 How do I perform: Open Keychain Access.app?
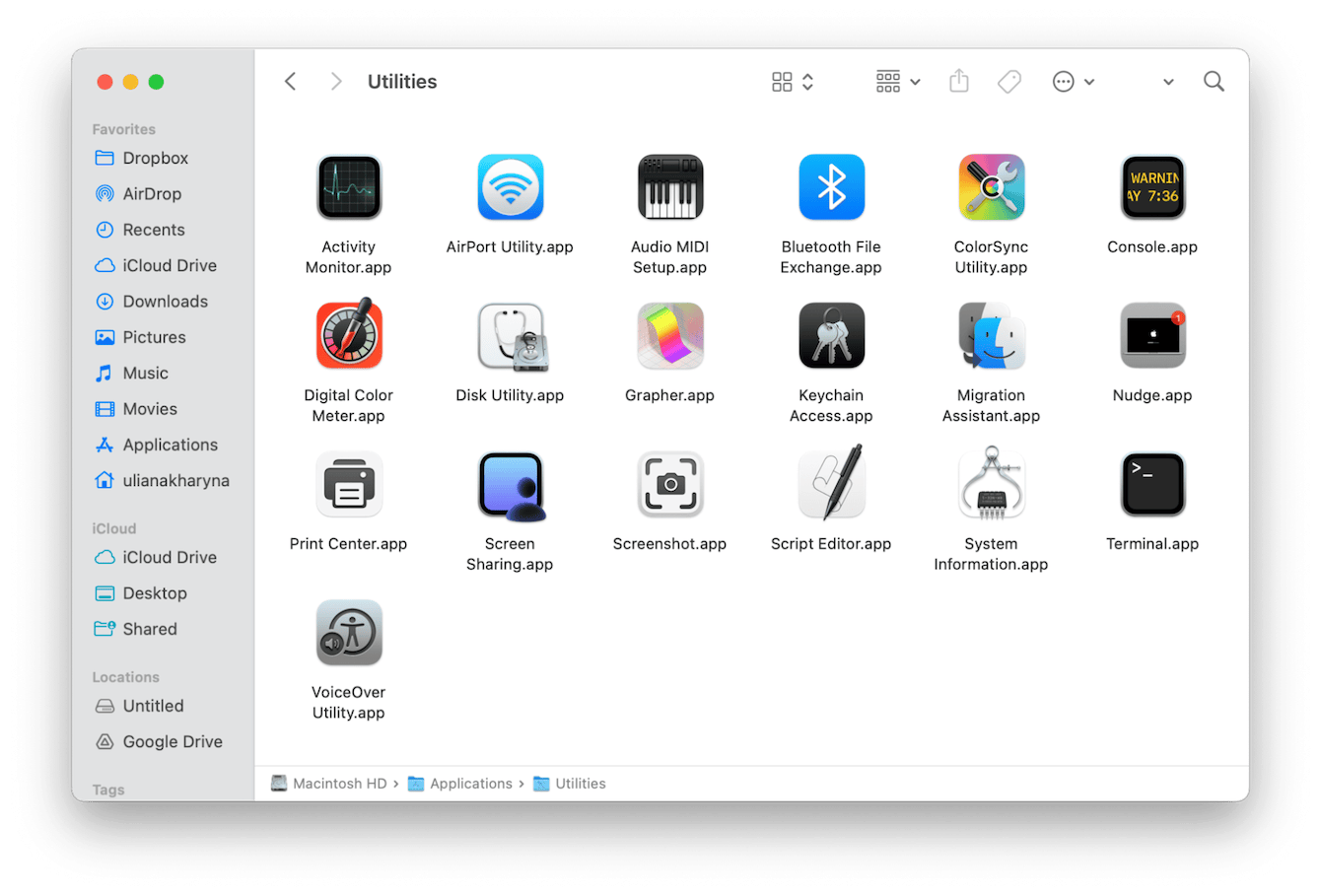click(831, 335)
